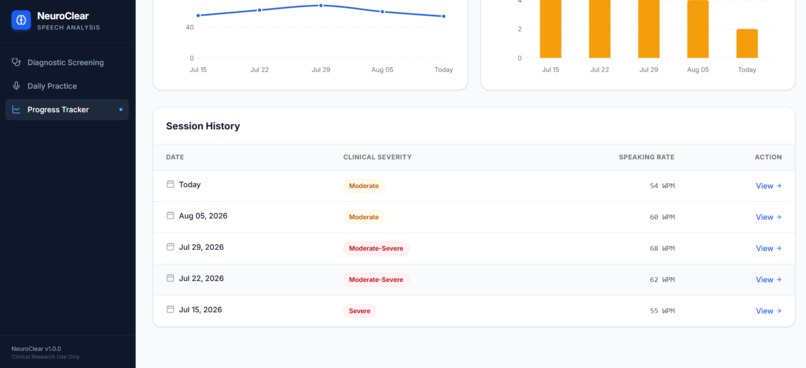
Task: Open Diagnostic Screening in the sidebar
Action: click(67, 62)
